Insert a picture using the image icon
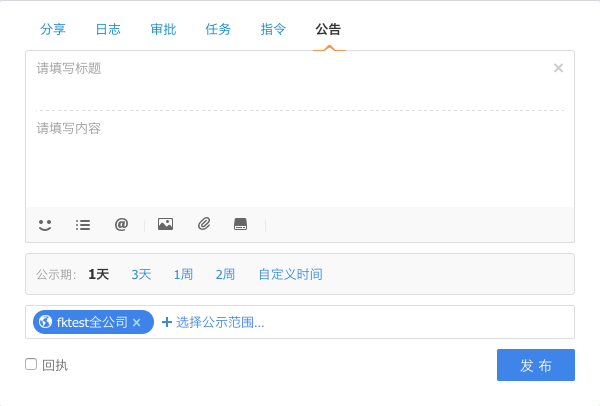The image size is (600, 406). tap(166, 225)
